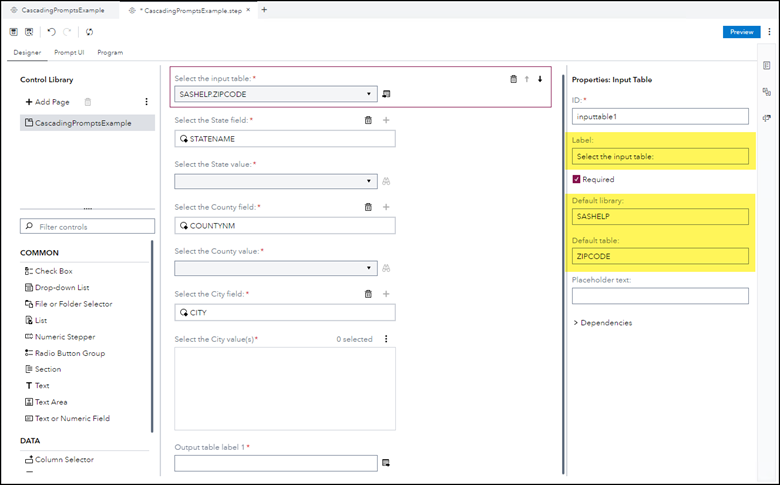Click the ID field containing inputtable1
Viewport: 780px width, 485px height.
click(660, 116)
